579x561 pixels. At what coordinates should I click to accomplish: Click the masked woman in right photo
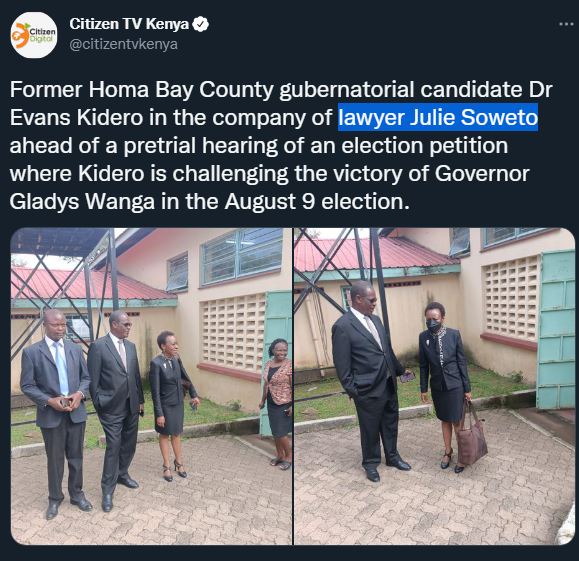click(x=444, y=384)
